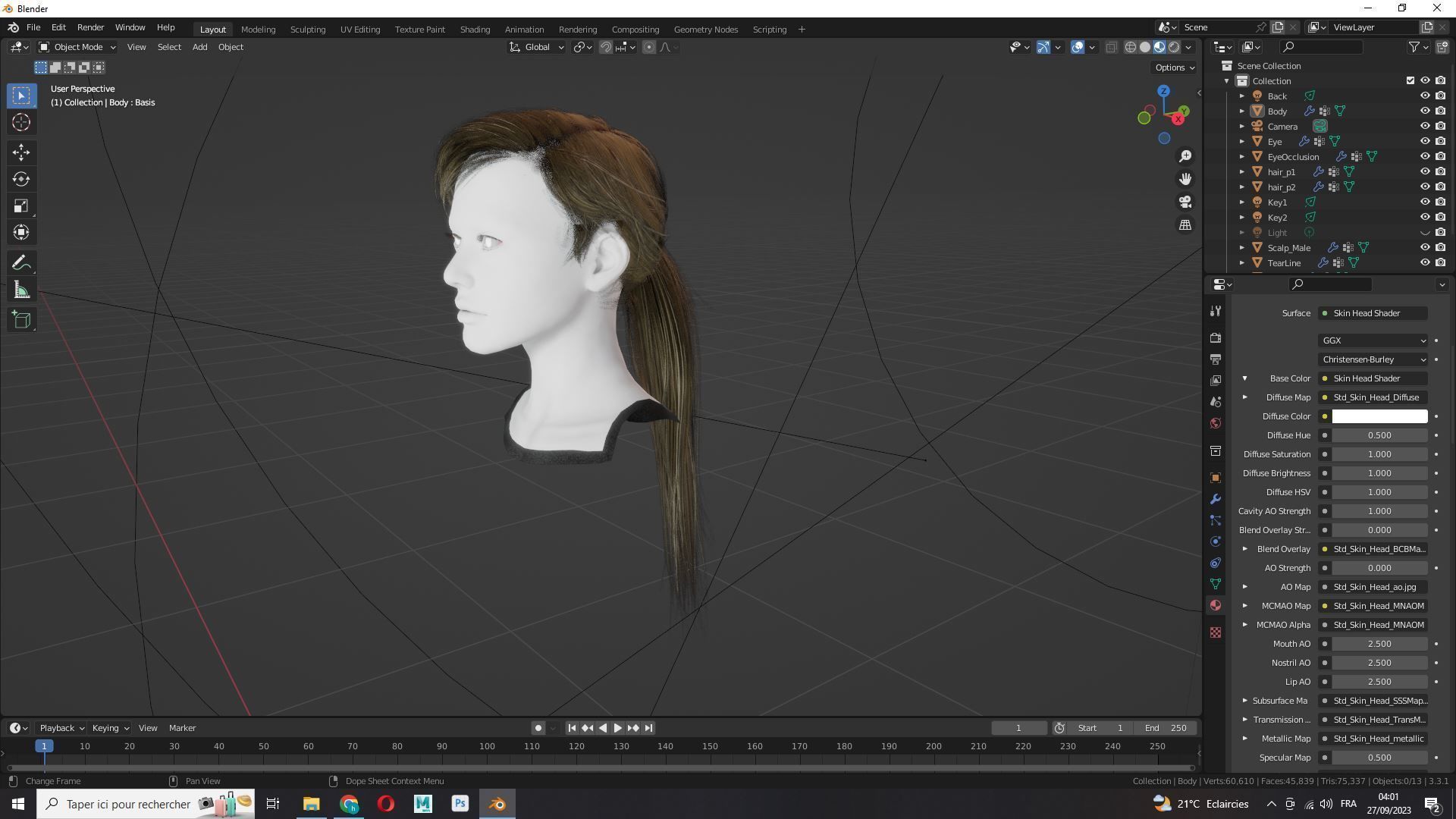The width and height of the screenshot is (1456, 819).
Task: Select the Scale tool
Action: click(x=21, y=206)
